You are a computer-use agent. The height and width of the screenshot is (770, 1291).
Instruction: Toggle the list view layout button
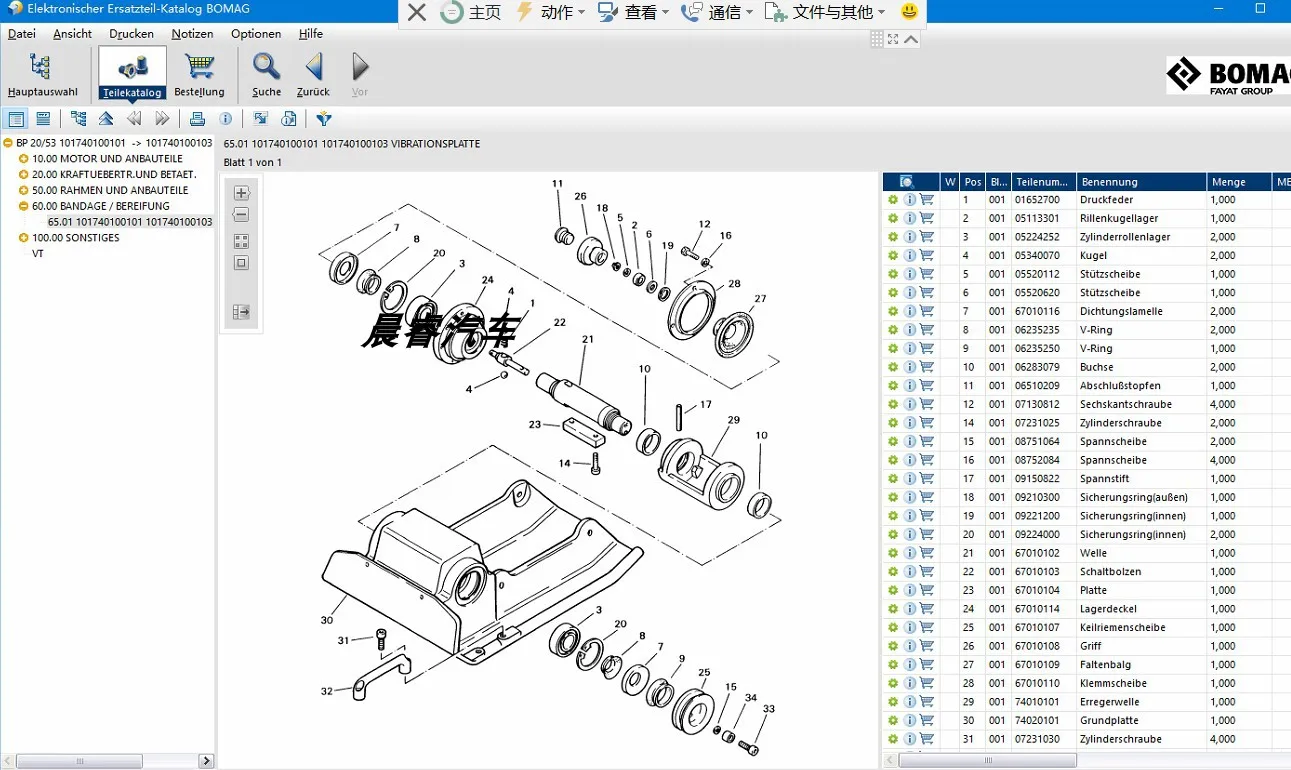(x=43, y=119)
